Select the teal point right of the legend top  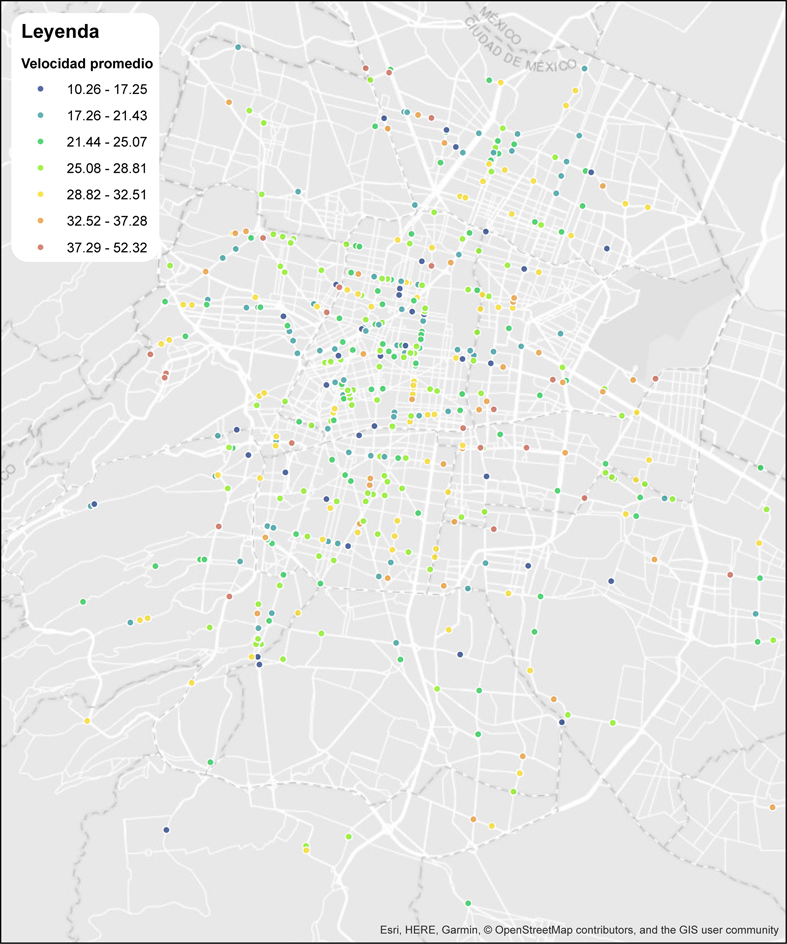[237, 47]
